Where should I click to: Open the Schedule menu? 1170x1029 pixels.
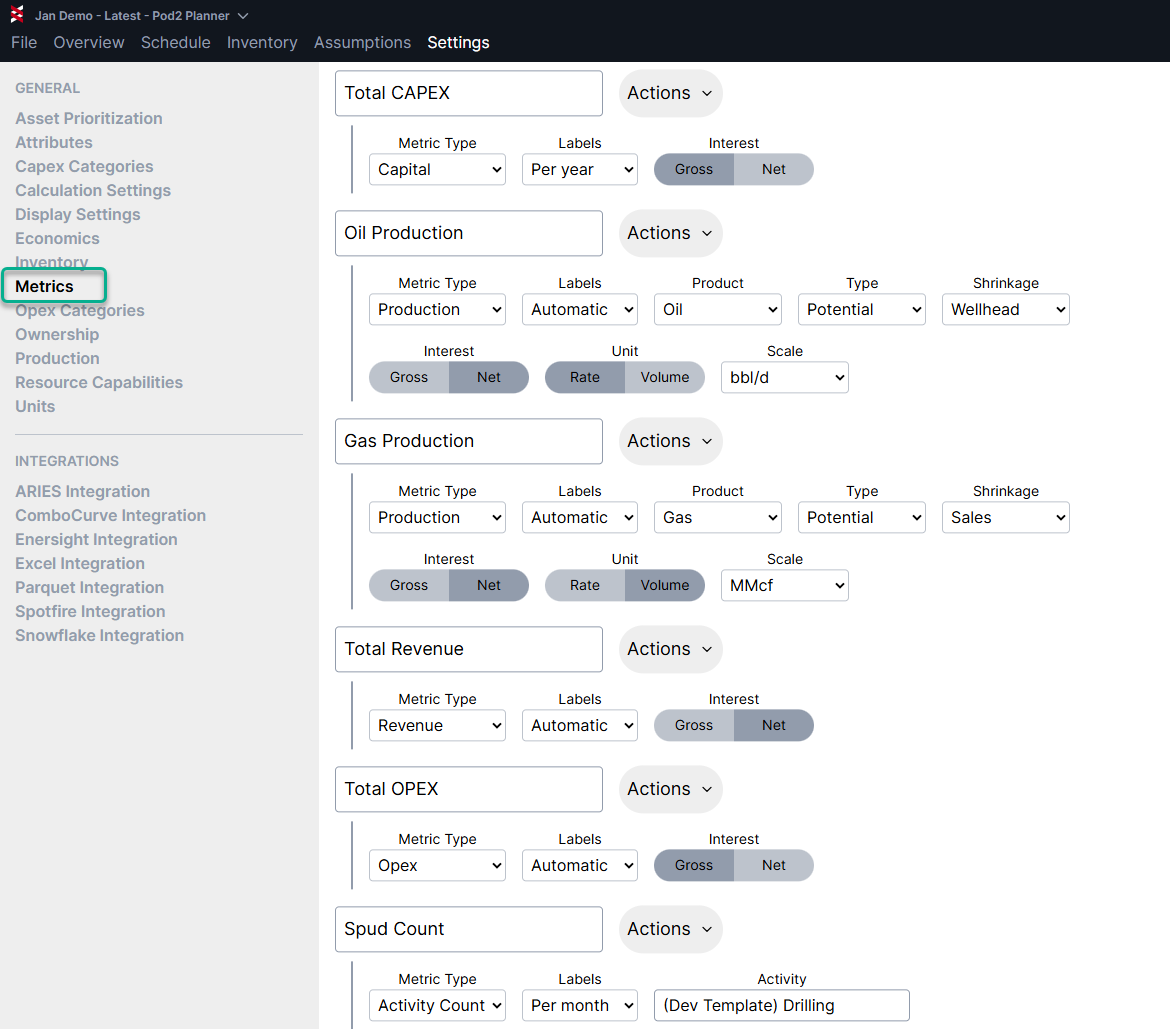click(x=175, y=42)
